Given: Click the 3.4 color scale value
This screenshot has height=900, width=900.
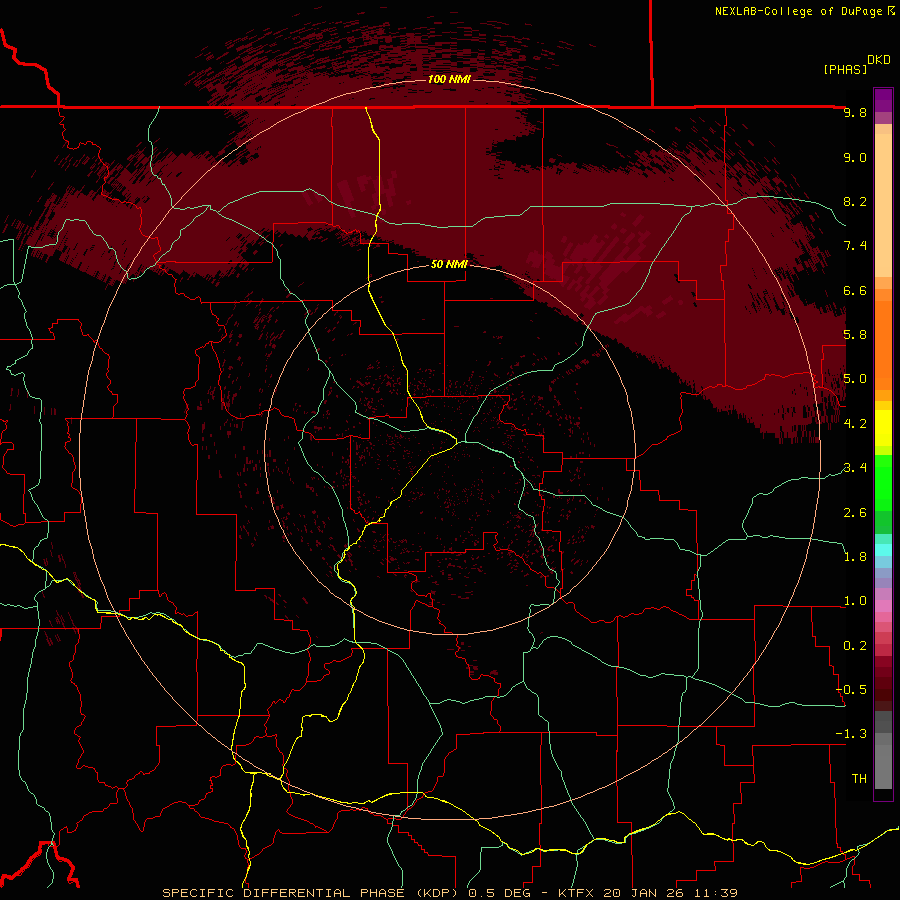Looking at the screenshot, I should pos(855,468).
